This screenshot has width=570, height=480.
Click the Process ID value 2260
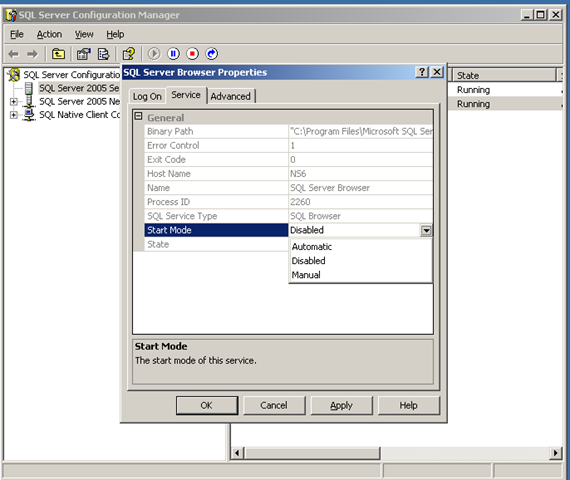pos(300,202)
